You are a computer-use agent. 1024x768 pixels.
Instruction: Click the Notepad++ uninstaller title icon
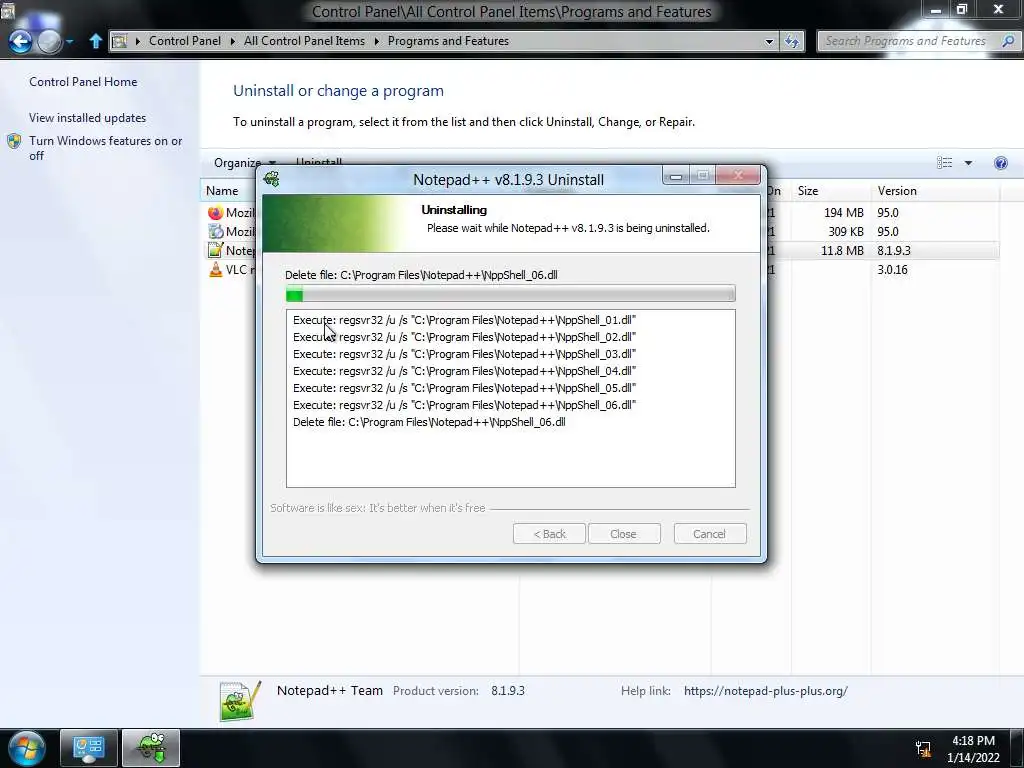pos(272,179)
